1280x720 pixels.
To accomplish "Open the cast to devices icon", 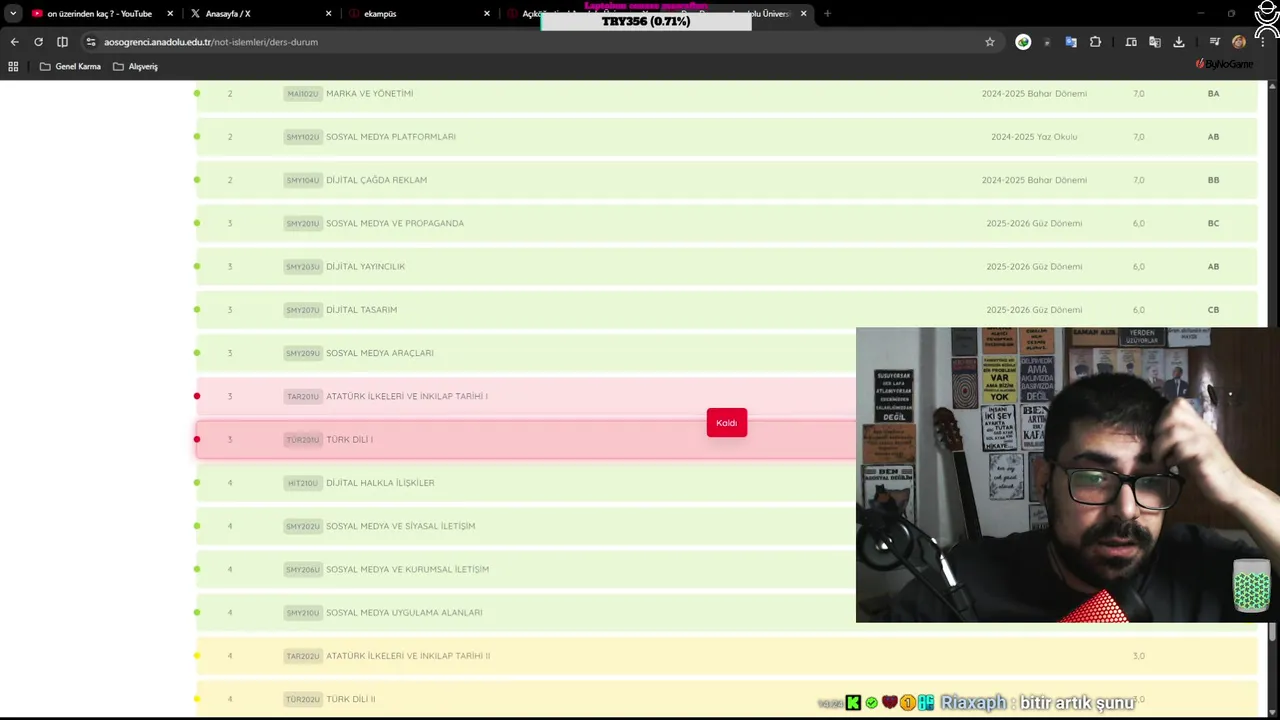I will coord(1131,42).
